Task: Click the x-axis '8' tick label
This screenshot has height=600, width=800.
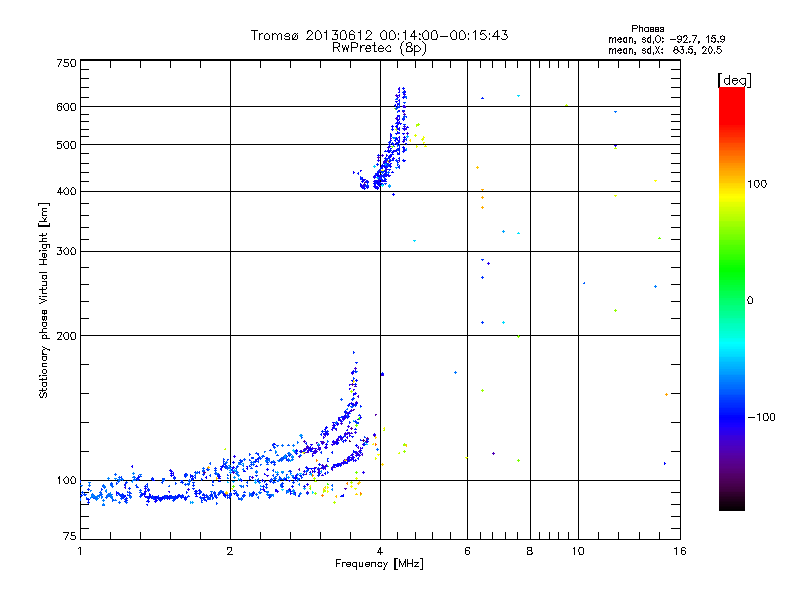Action: point(530,551)
